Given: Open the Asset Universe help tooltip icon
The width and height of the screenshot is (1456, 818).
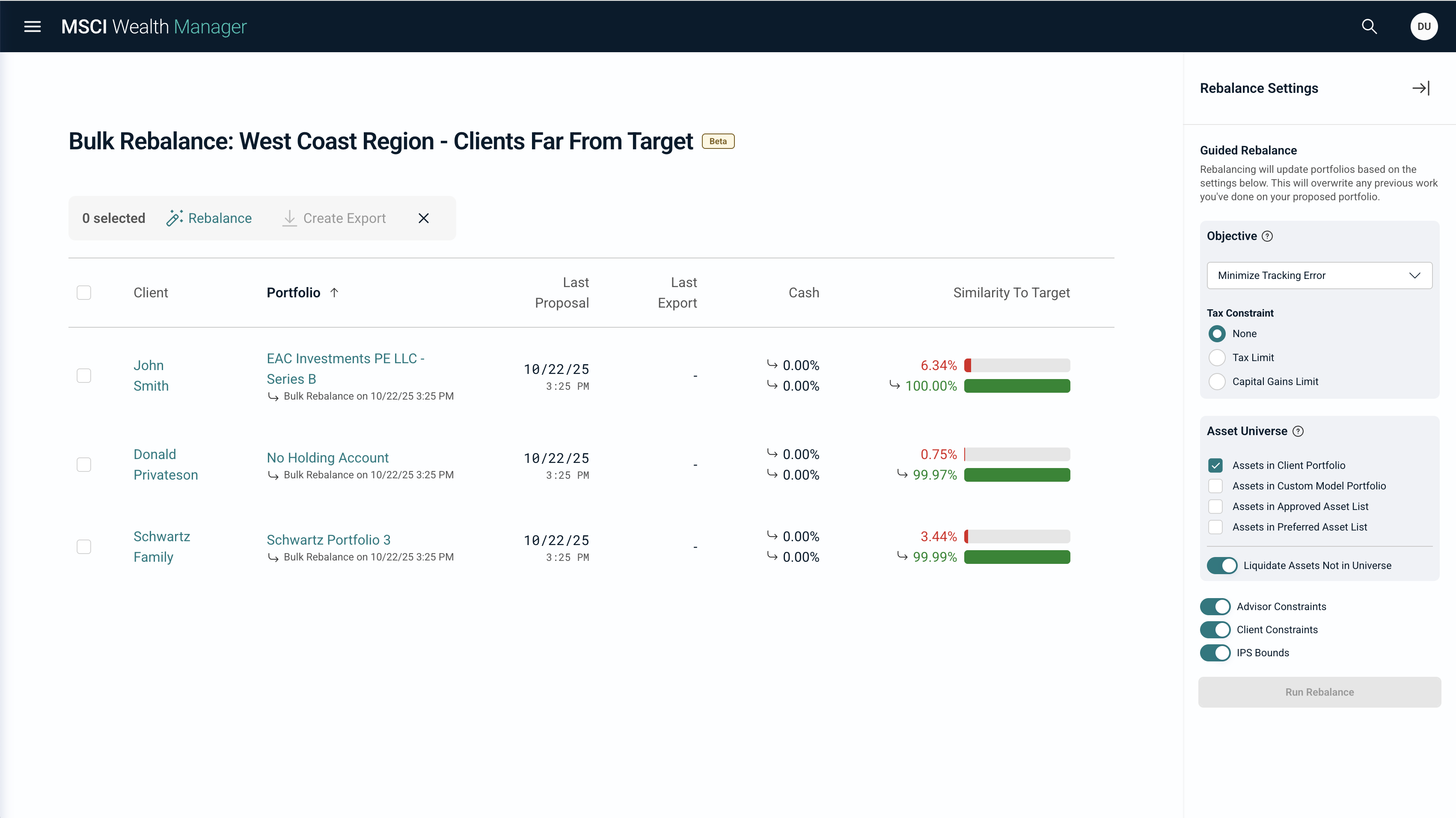Looking at the screenshot, I should click(1298, 431).
